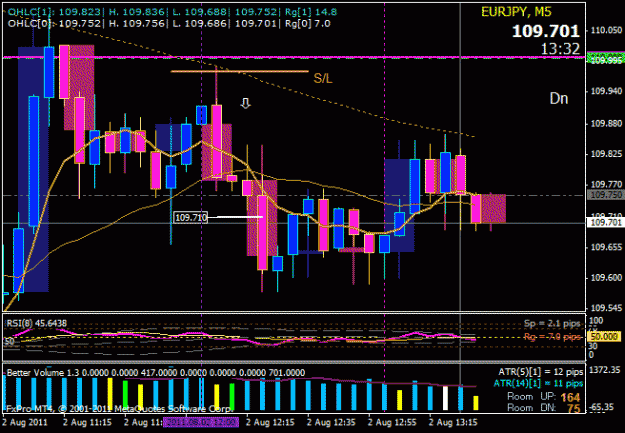Click the 2 Aug 13:15 time axis label
The width and height of the screenshot is (625, 433).
[453, 422]
